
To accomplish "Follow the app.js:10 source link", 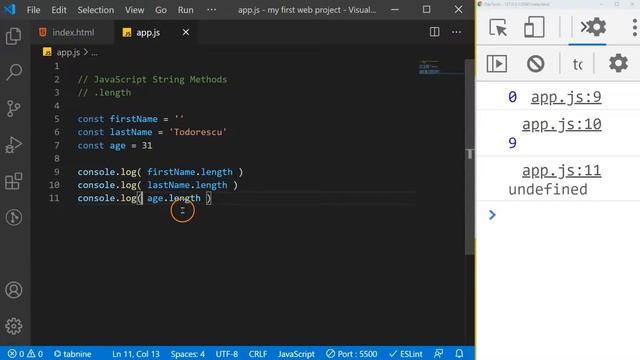I will pyautogui.click(x=562, y=124).
